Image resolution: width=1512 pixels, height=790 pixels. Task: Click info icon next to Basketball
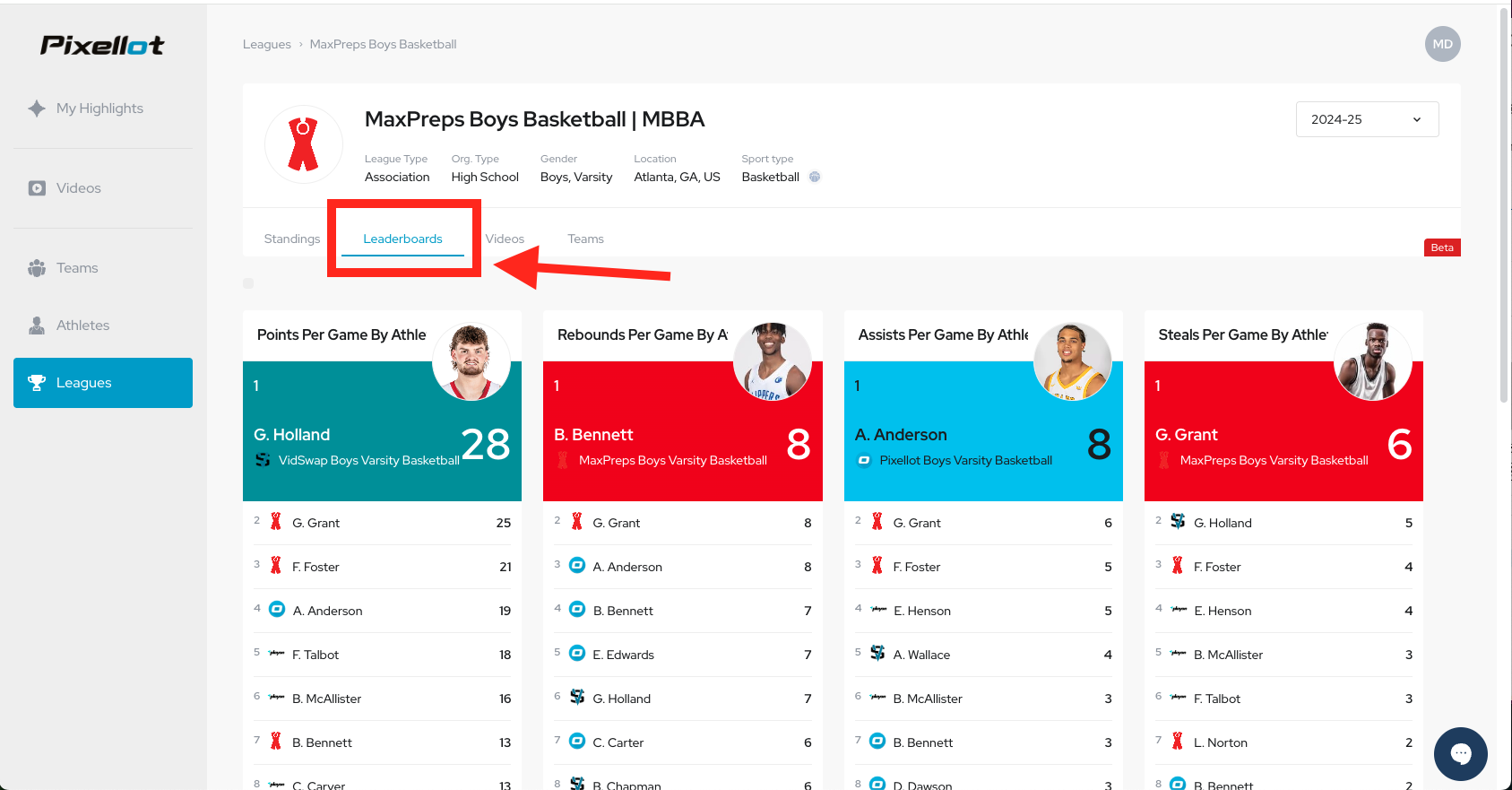(x=815, y=177)
